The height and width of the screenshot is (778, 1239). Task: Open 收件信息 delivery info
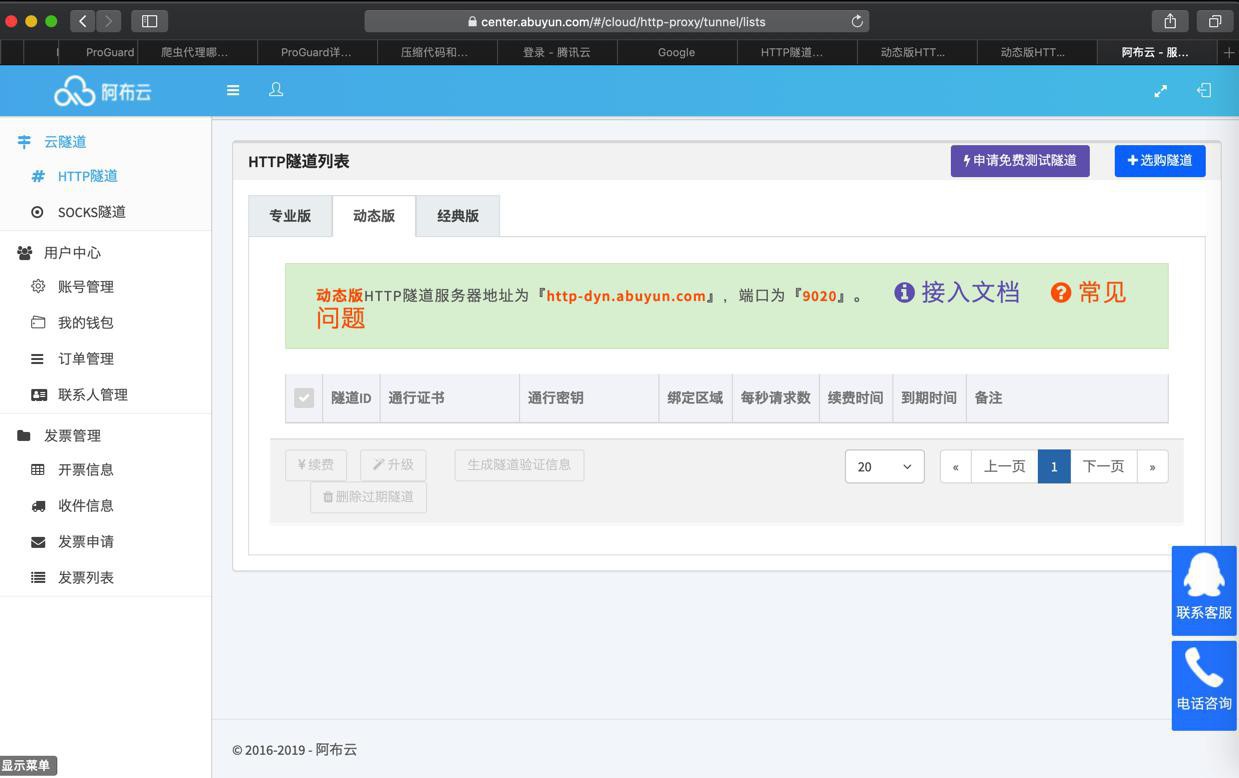point(86,506)
